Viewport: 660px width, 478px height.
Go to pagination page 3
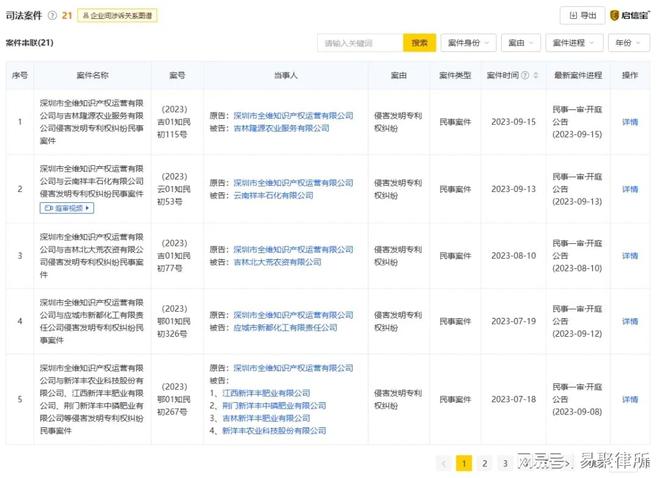(505, 463)
